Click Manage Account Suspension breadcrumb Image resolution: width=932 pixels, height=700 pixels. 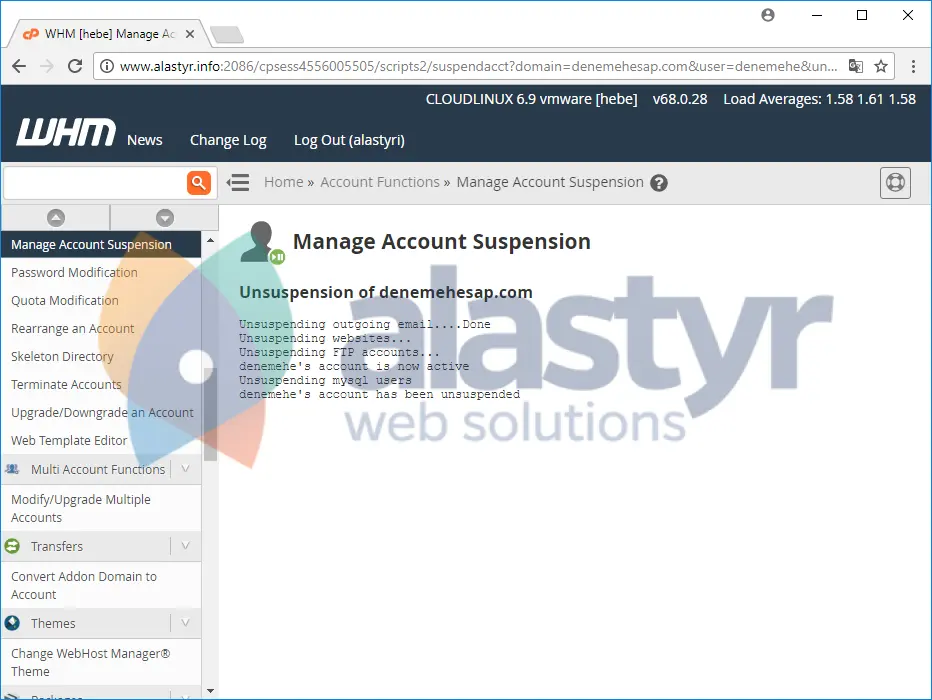point(550,182)
